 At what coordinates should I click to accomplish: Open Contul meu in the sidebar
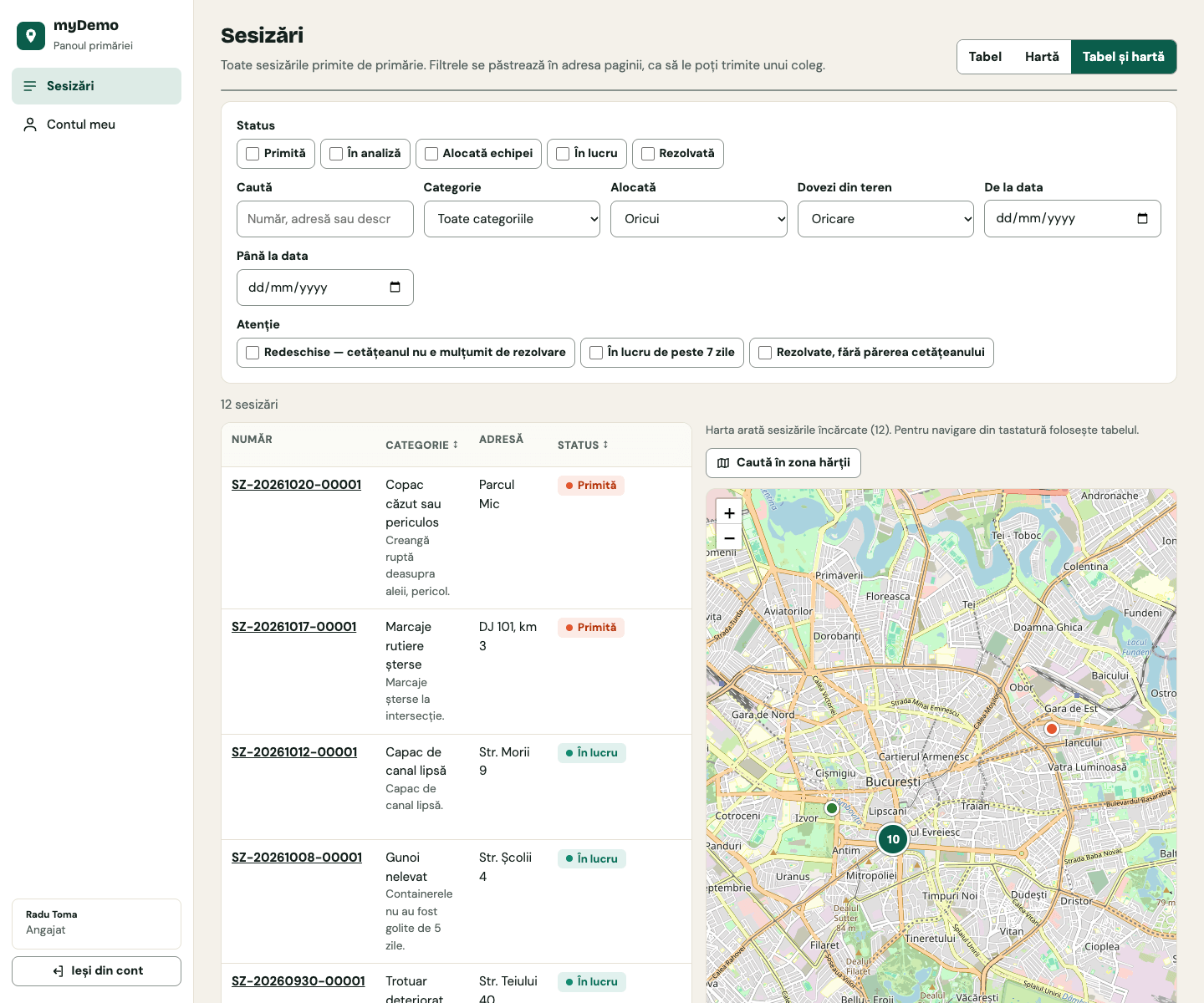tap(96, 125)
